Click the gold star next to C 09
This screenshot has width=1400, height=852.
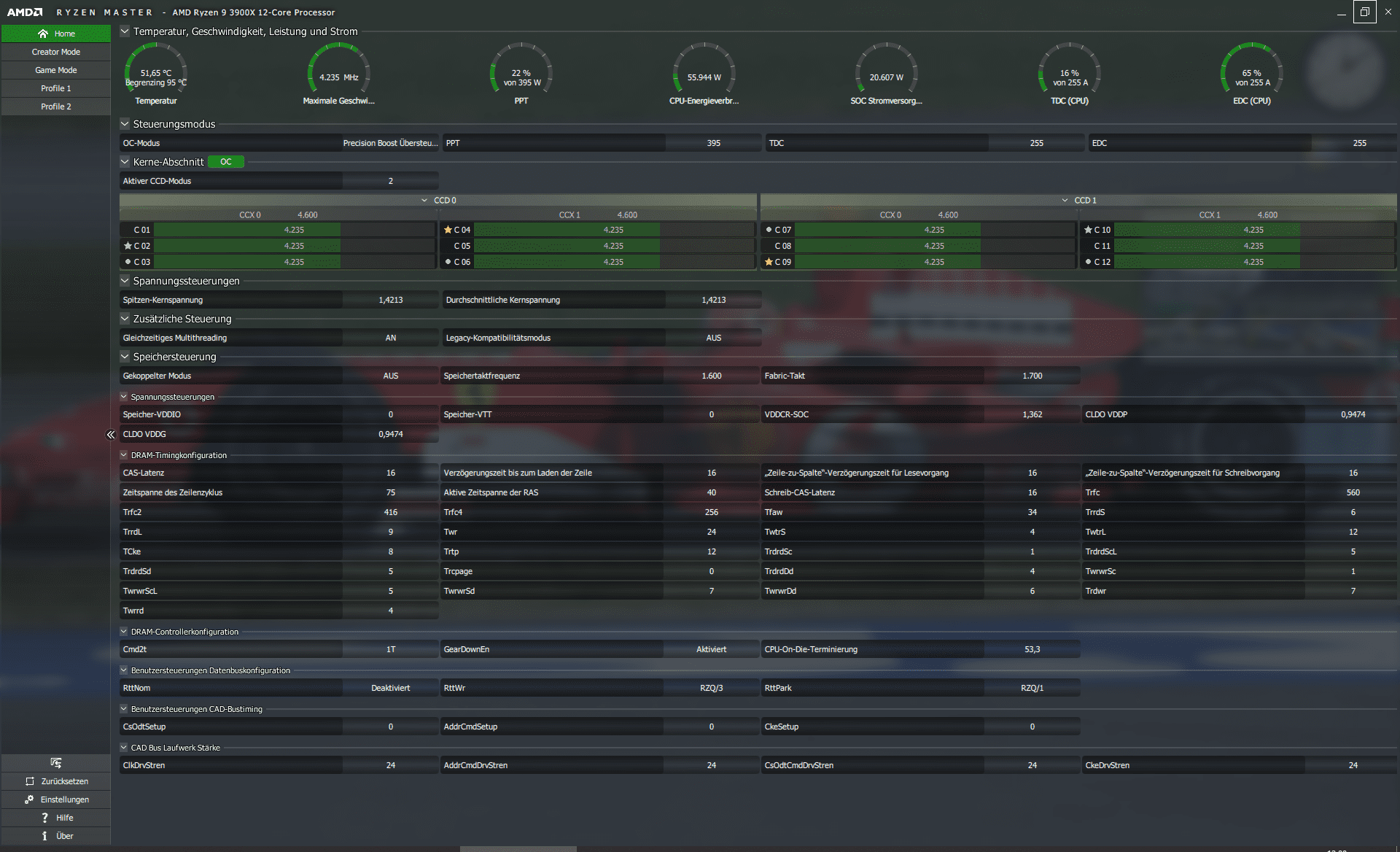coord(769,262)
